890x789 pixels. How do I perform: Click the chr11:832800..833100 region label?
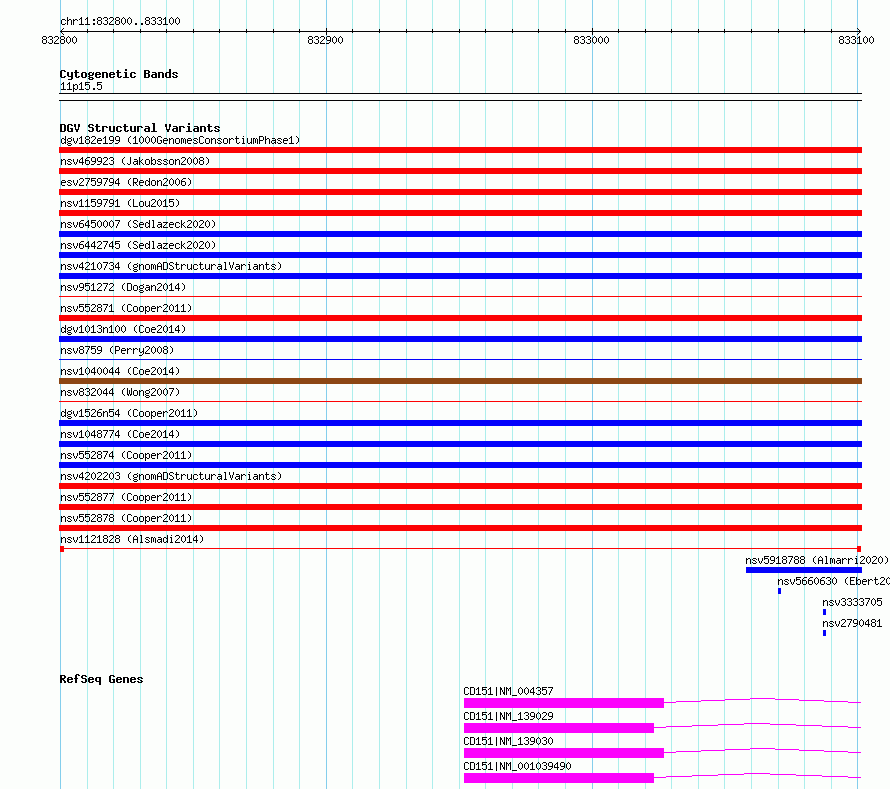(120, 21)
